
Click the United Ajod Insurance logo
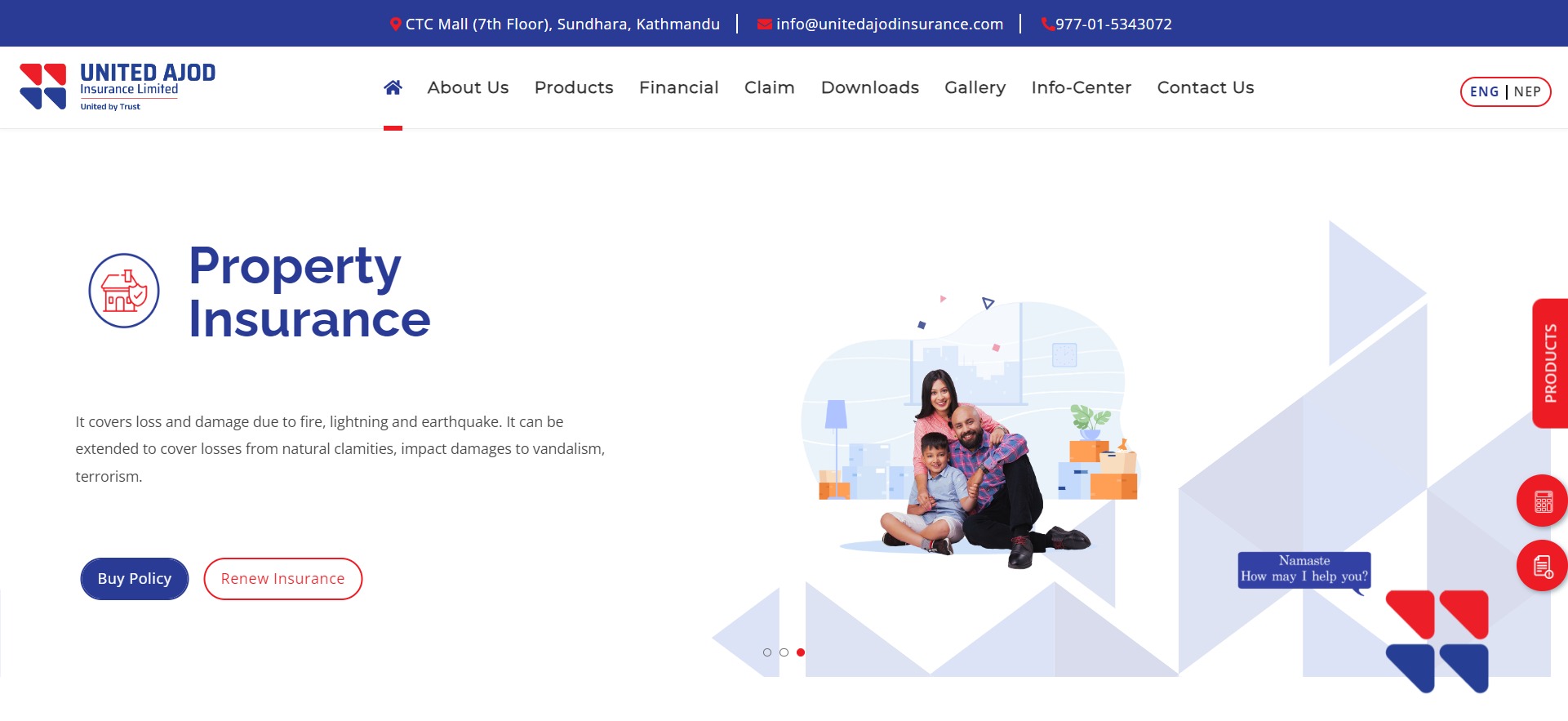coord(118,87)
